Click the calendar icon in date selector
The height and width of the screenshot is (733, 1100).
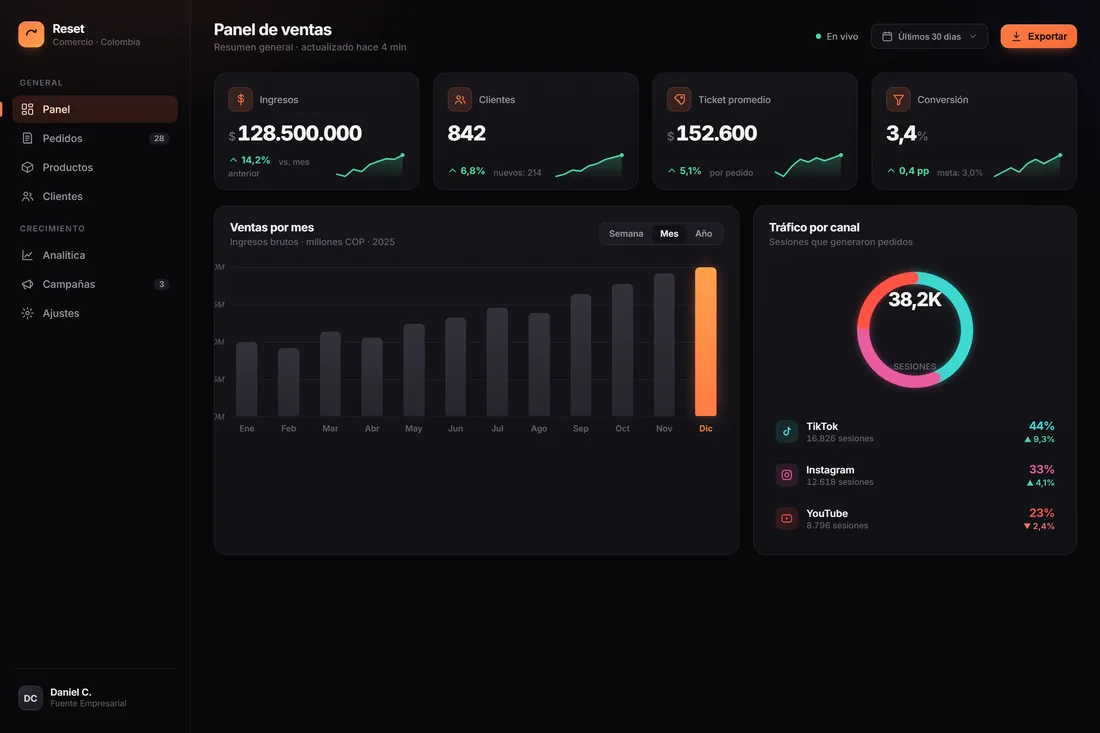click(887, 36)
